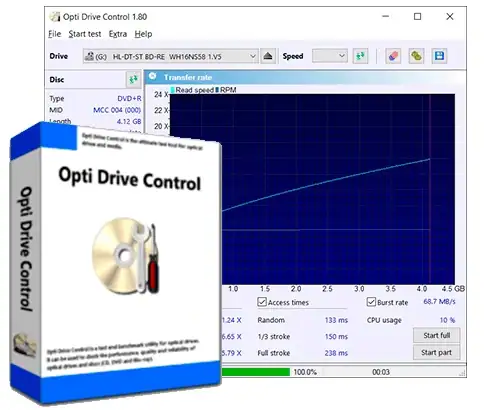484x410 pixels.
Task: Click the 68.7 MB/s burst rate value
Action: pos(439,302)
